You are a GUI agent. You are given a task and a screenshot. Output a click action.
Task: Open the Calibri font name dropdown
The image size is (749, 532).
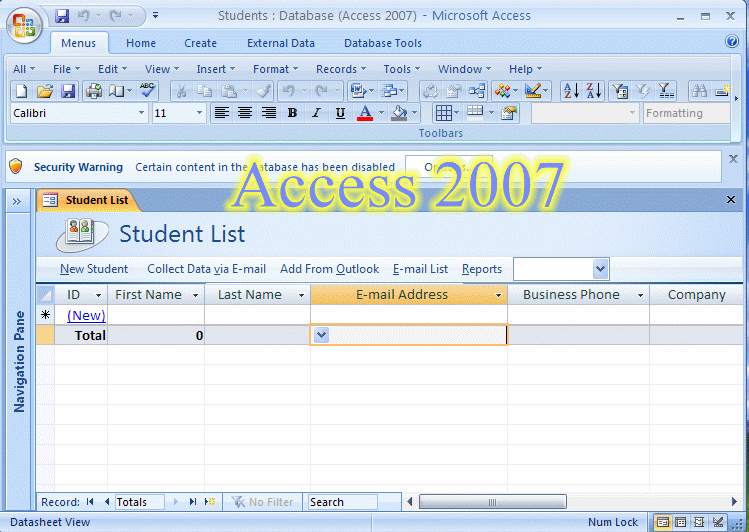[x=141, y=113]
